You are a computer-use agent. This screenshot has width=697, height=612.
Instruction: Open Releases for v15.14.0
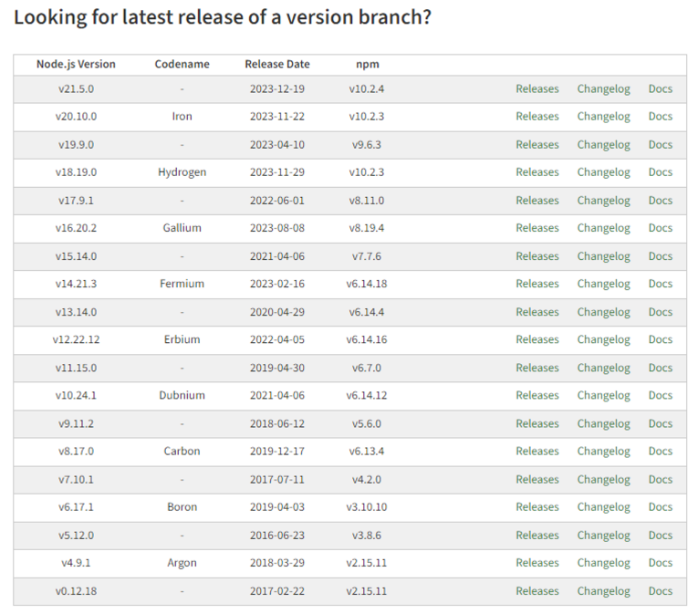click(x=537, y=256)
